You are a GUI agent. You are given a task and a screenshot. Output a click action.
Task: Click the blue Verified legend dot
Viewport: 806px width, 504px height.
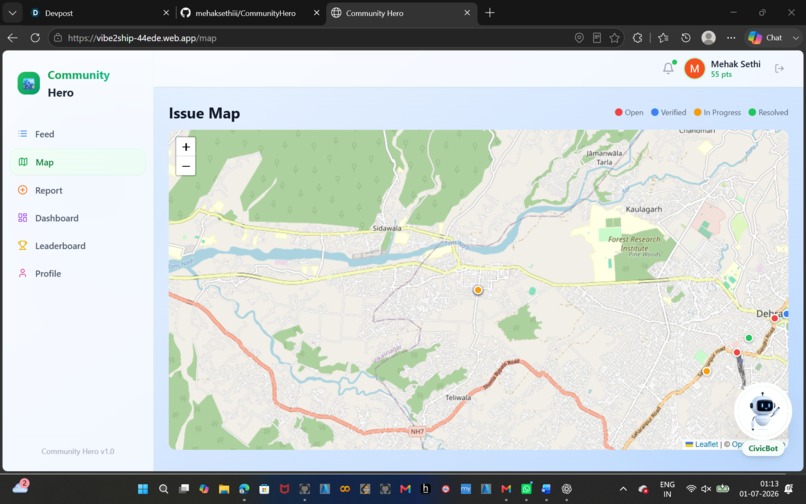pos(655,112)
